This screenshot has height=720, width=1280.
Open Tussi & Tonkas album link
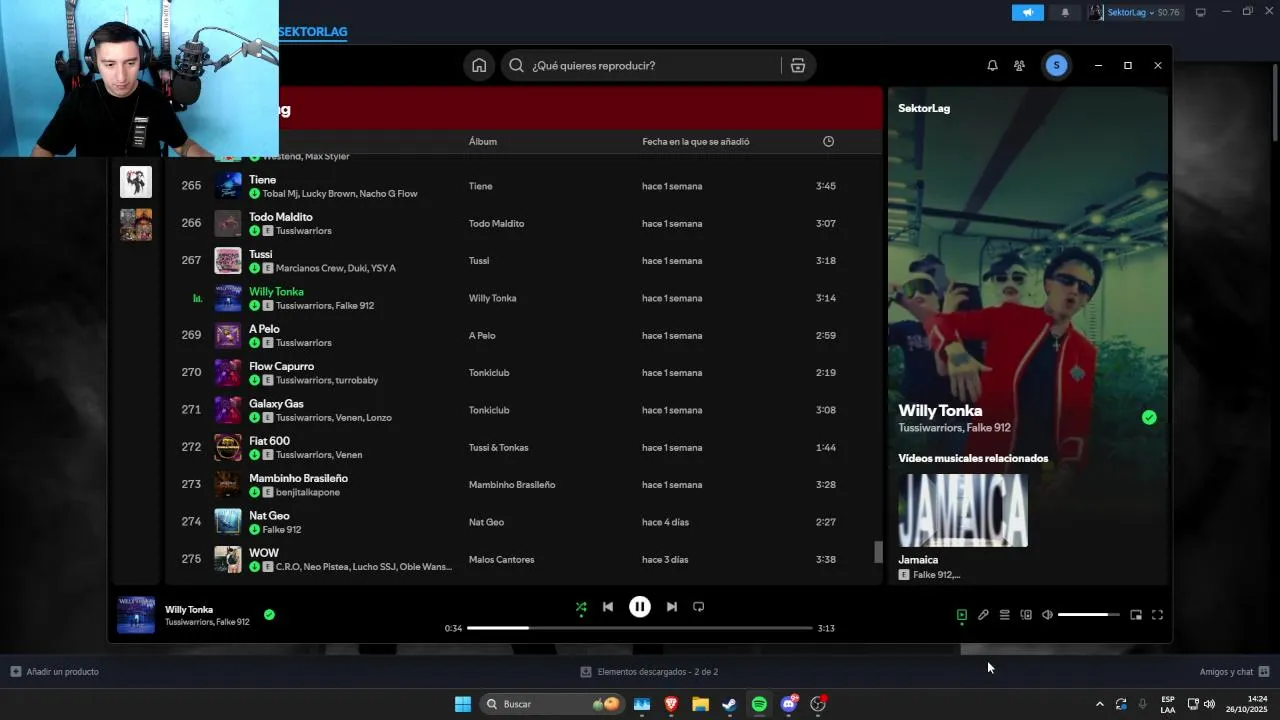pos(498,447)
